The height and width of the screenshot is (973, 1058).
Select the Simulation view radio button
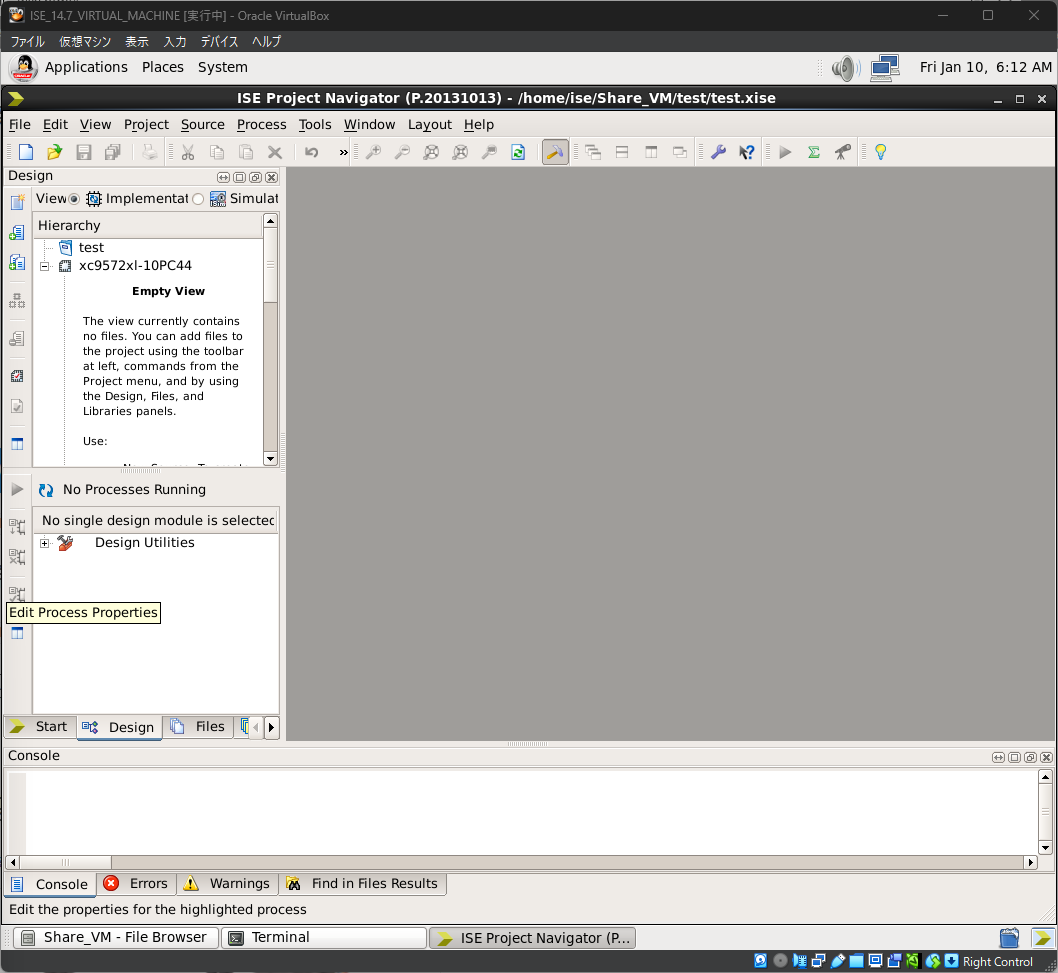(x=198, y=199)
